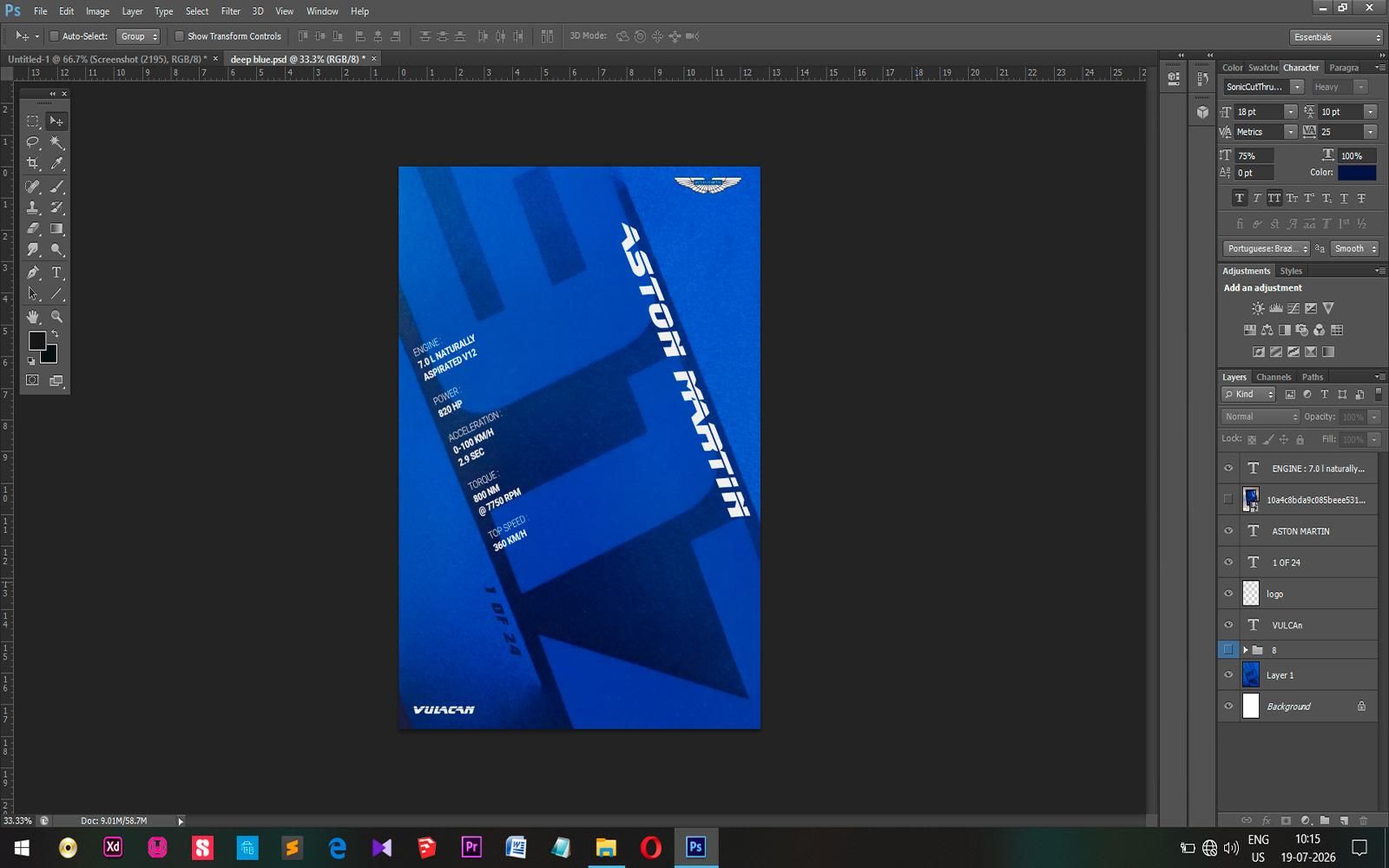The height and width of the screenshot is (868, 1389).
Task: Open the Essentials workspace dropdown
Action: (x=1336, y=37)
